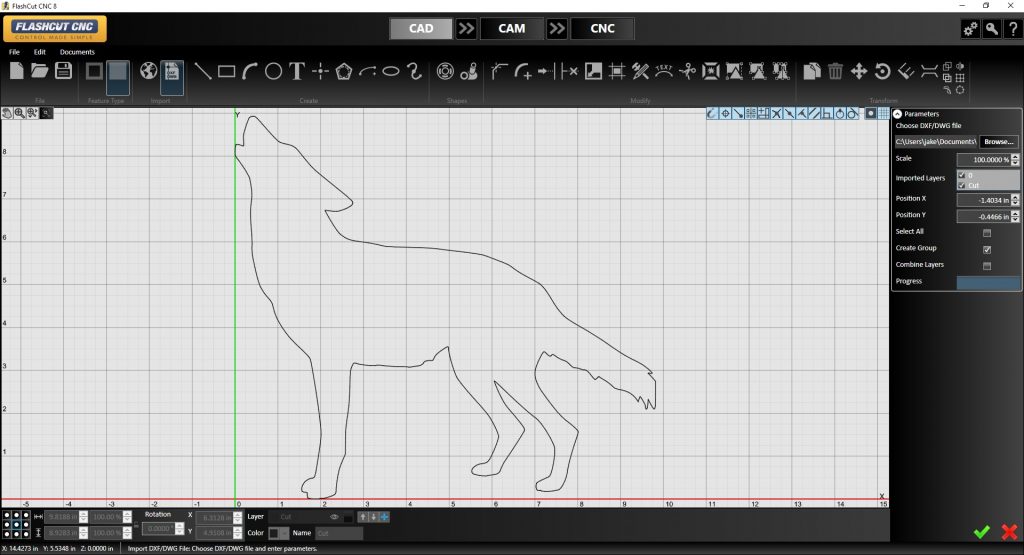
Task: Activate the Text tool
Action: (x=297, y=71)
